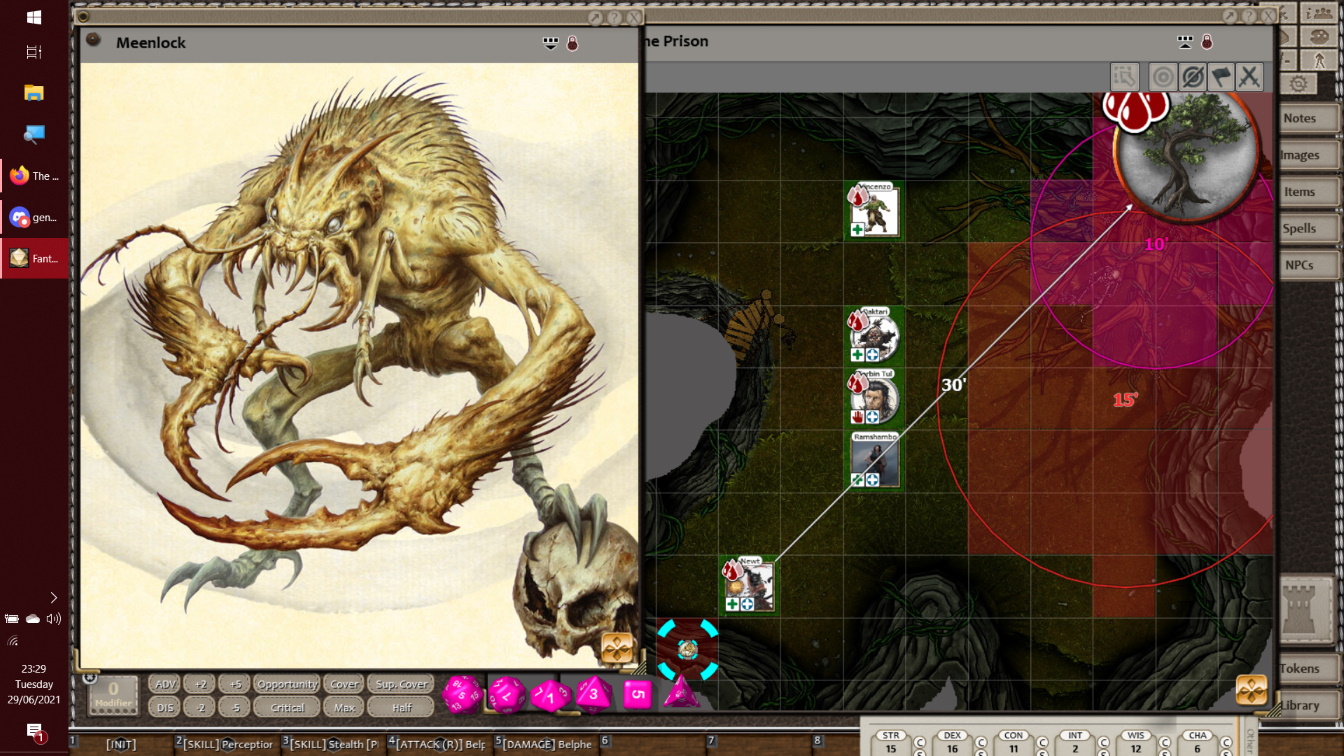
Task: Toggle the Half damage modifier
Action: pos(401,707)
